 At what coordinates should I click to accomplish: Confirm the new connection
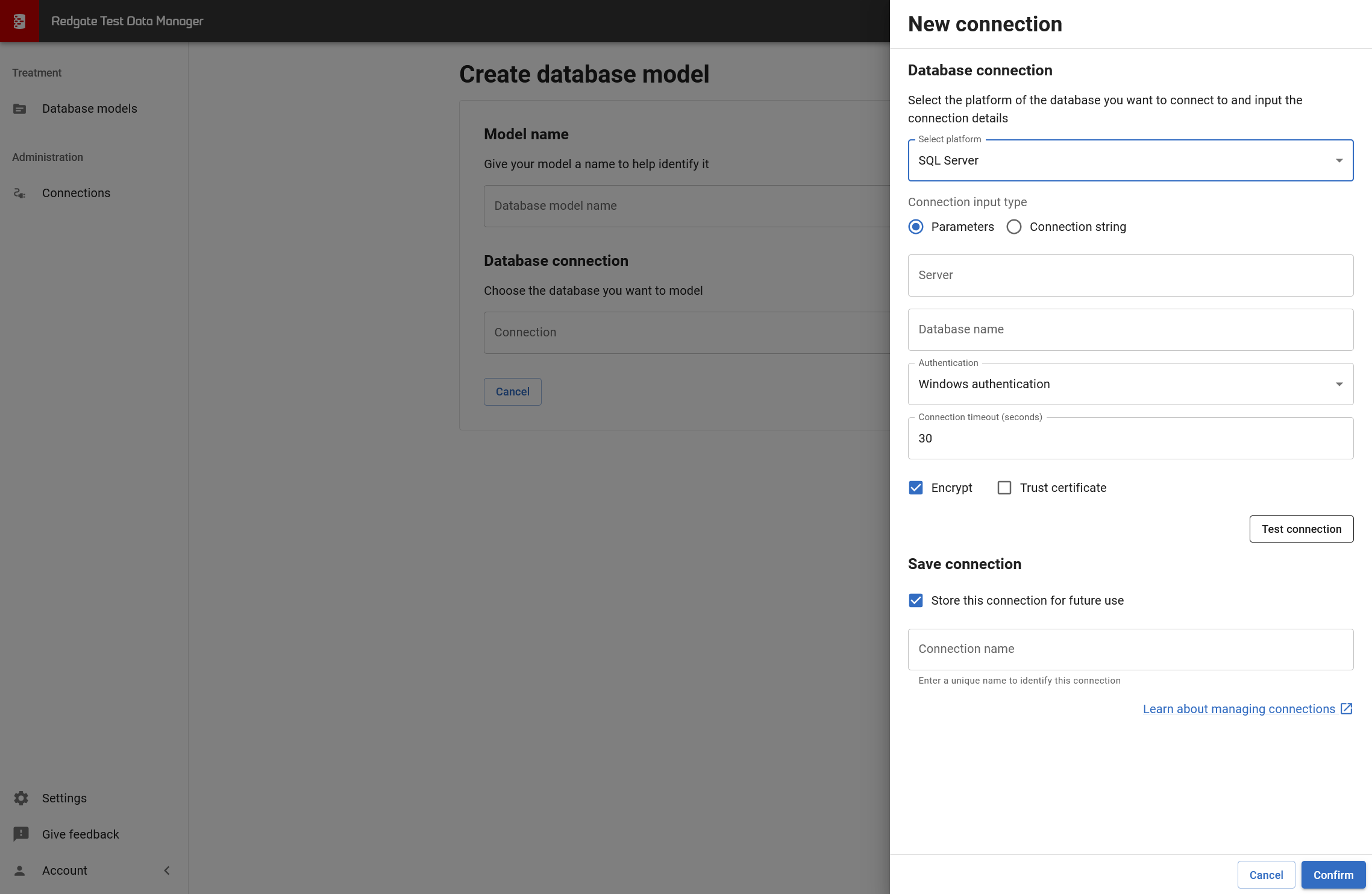(x=1333, y=875)
